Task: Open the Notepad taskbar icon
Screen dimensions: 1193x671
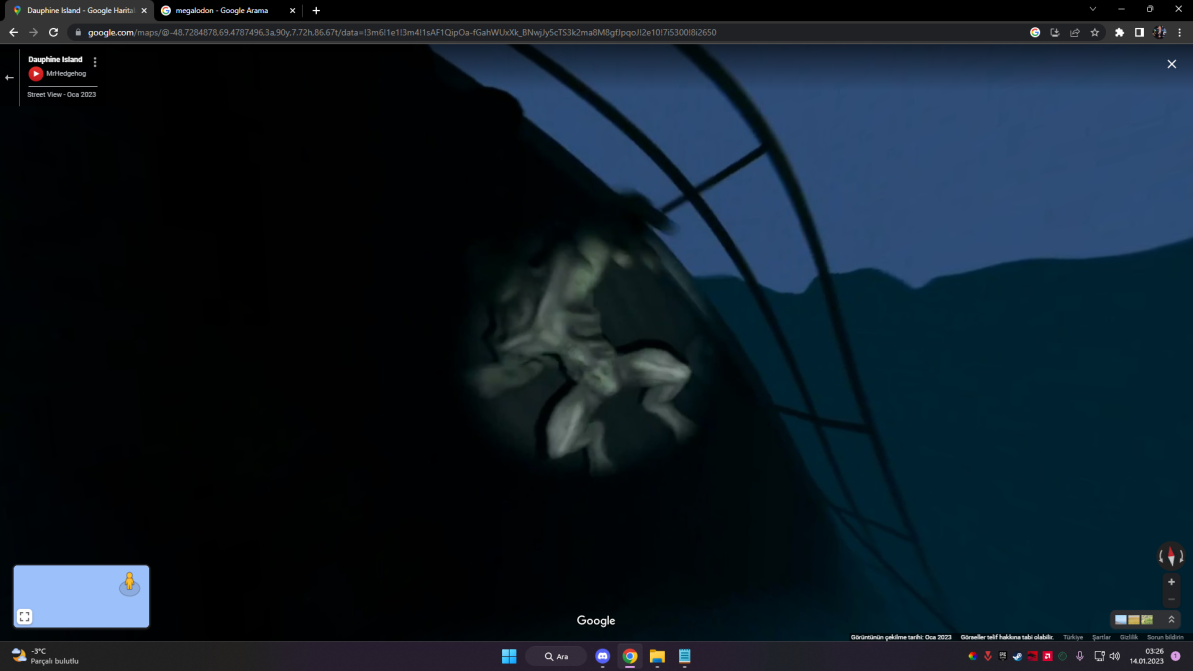Action: (x=685, y=656)
